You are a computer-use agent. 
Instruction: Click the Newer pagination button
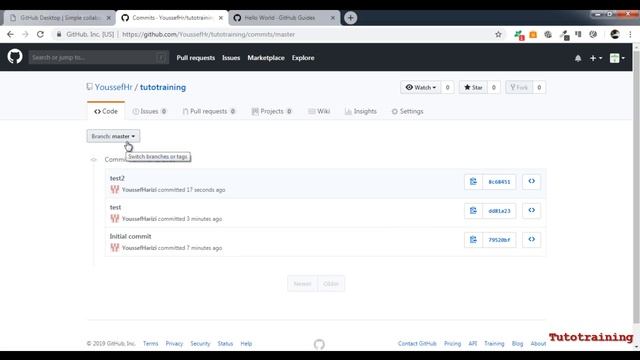tap(302, 284)
